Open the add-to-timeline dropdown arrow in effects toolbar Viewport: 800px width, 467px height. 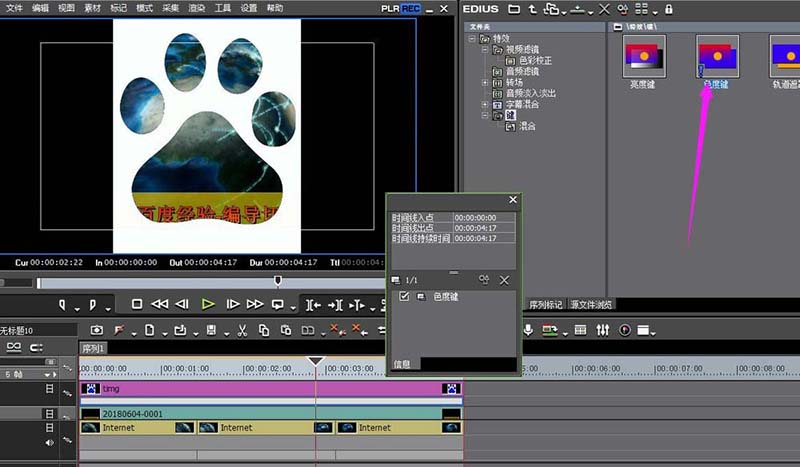tap(590, 12)
